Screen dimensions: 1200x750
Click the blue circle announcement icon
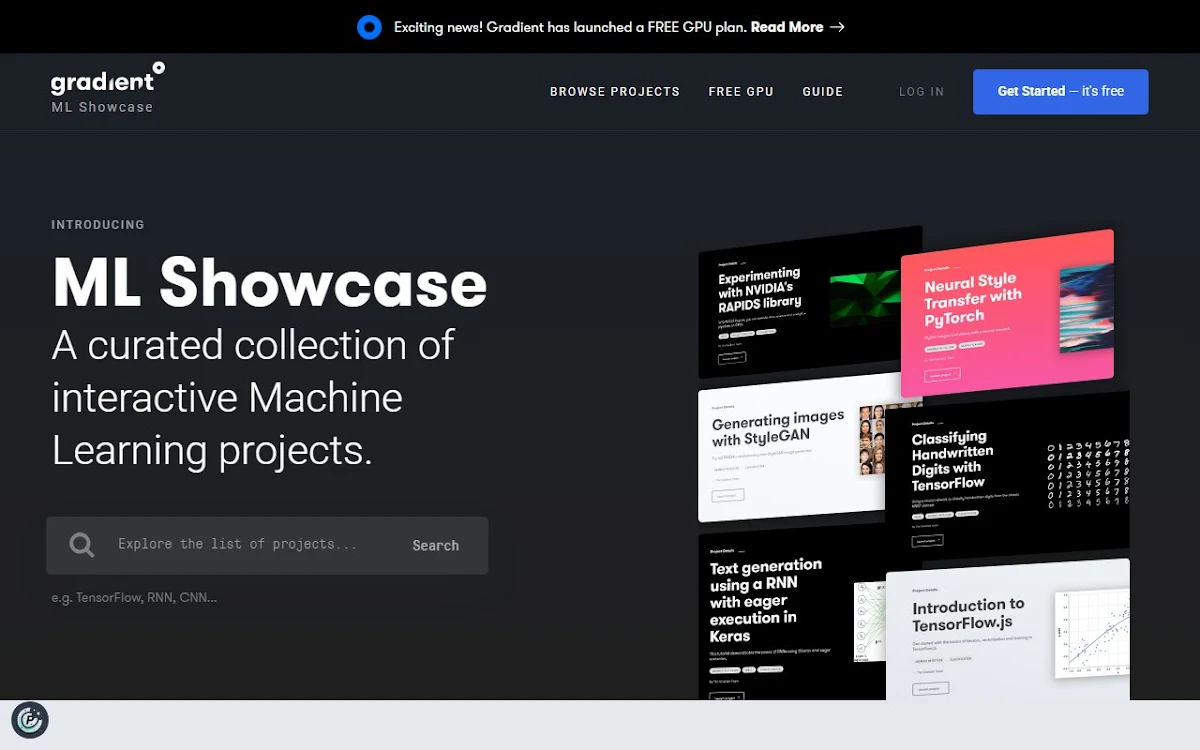pyautogui.click(x=370, y=27)
